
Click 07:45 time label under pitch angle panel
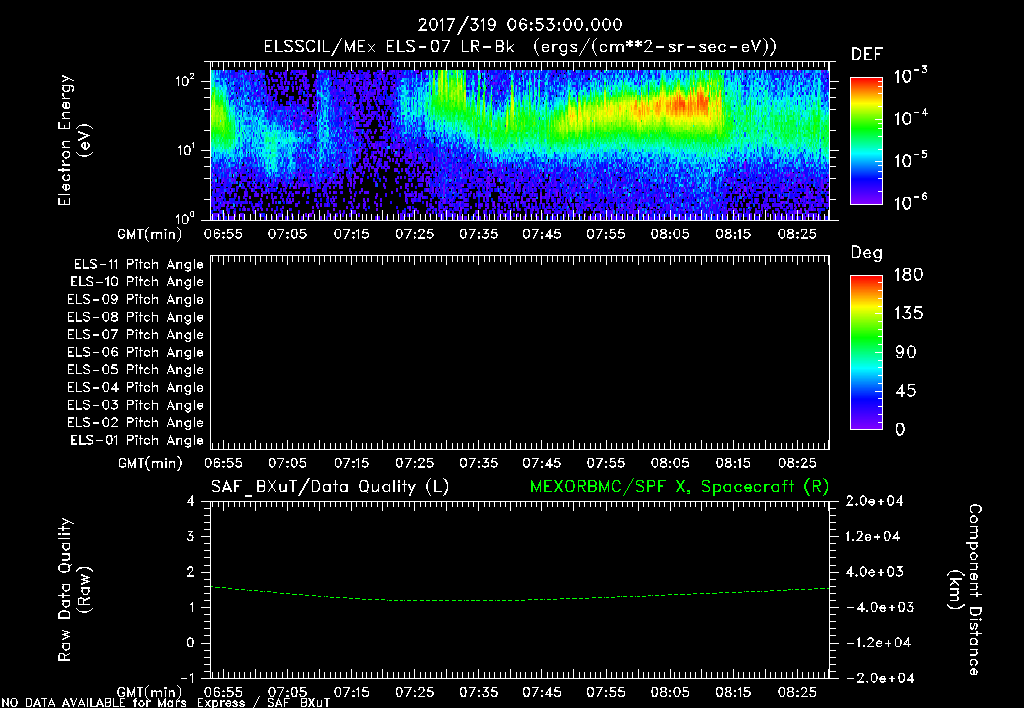(542, 463)
